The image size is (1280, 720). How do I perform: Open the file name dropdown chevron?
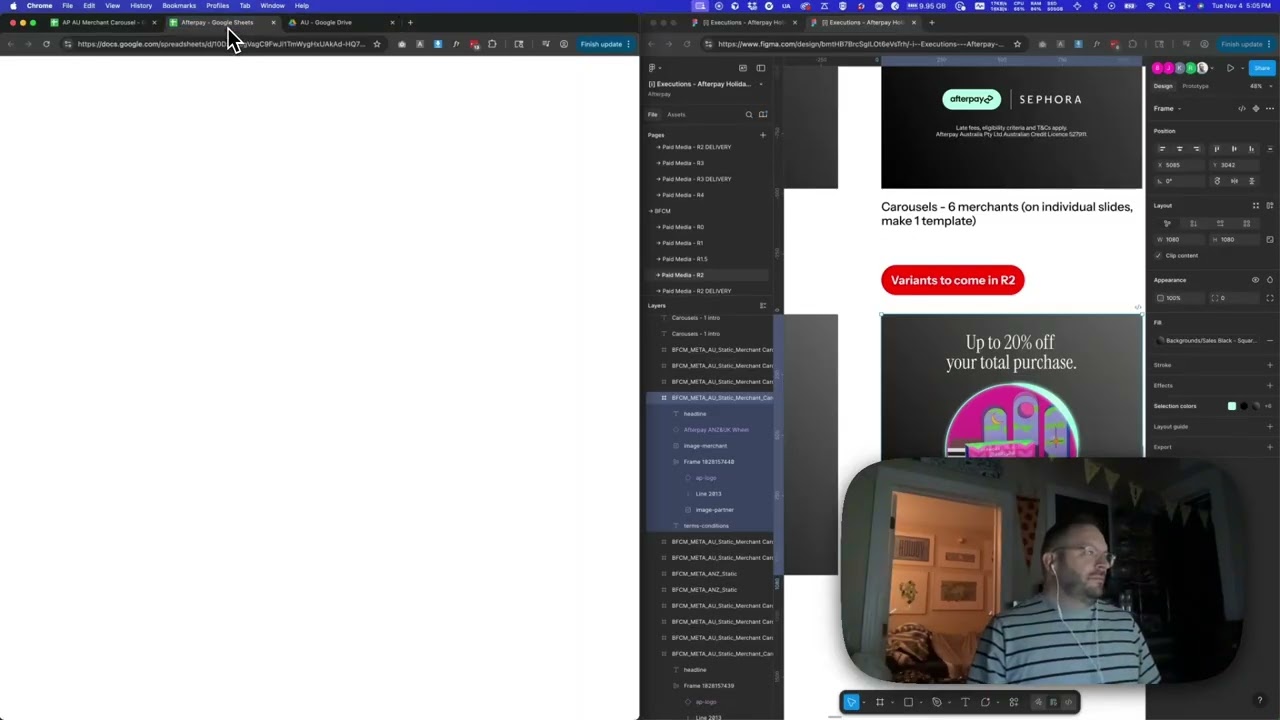coord(761,84)
